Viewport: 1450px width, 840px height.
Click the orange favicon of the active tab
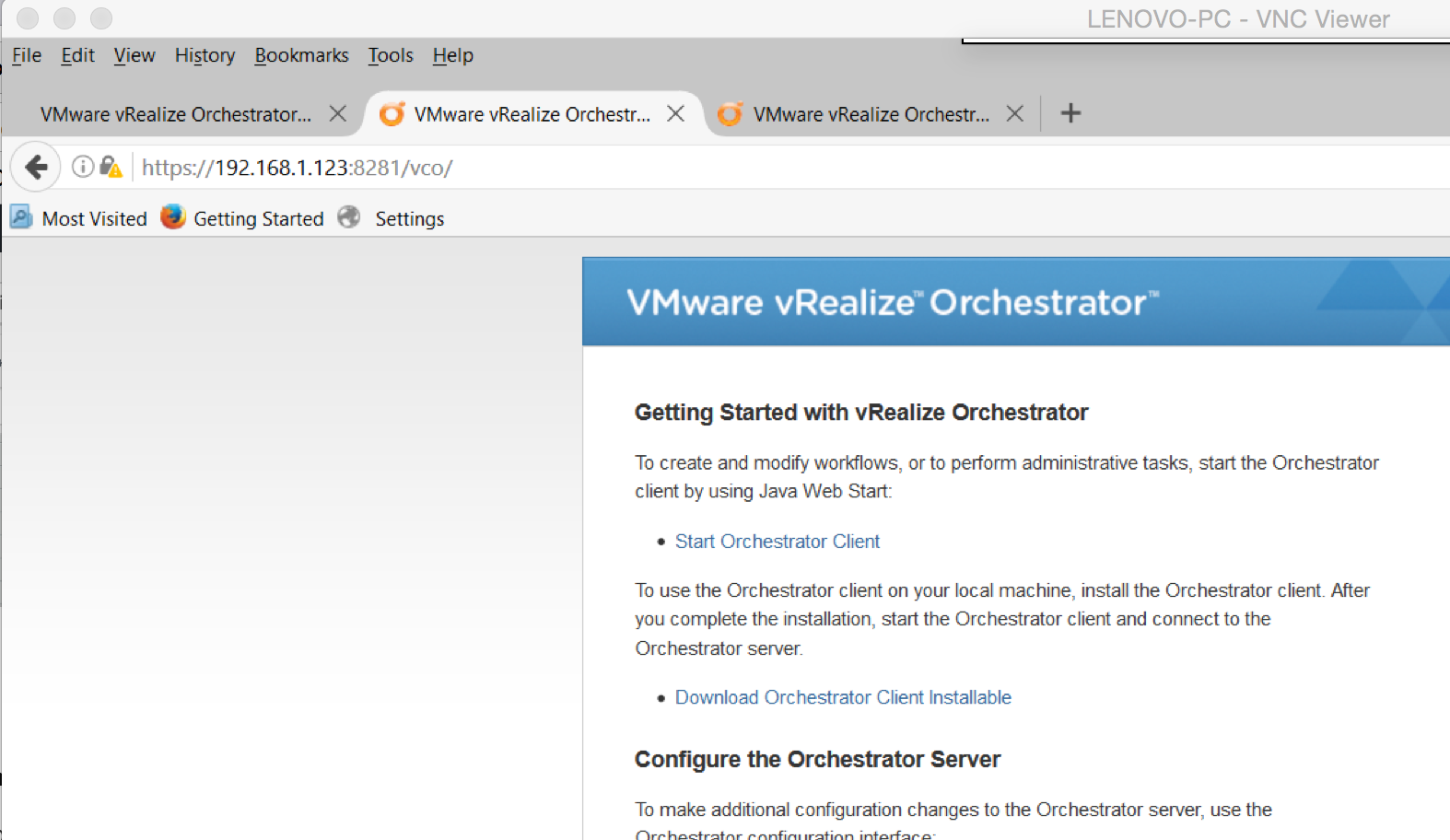coord(392,113)
